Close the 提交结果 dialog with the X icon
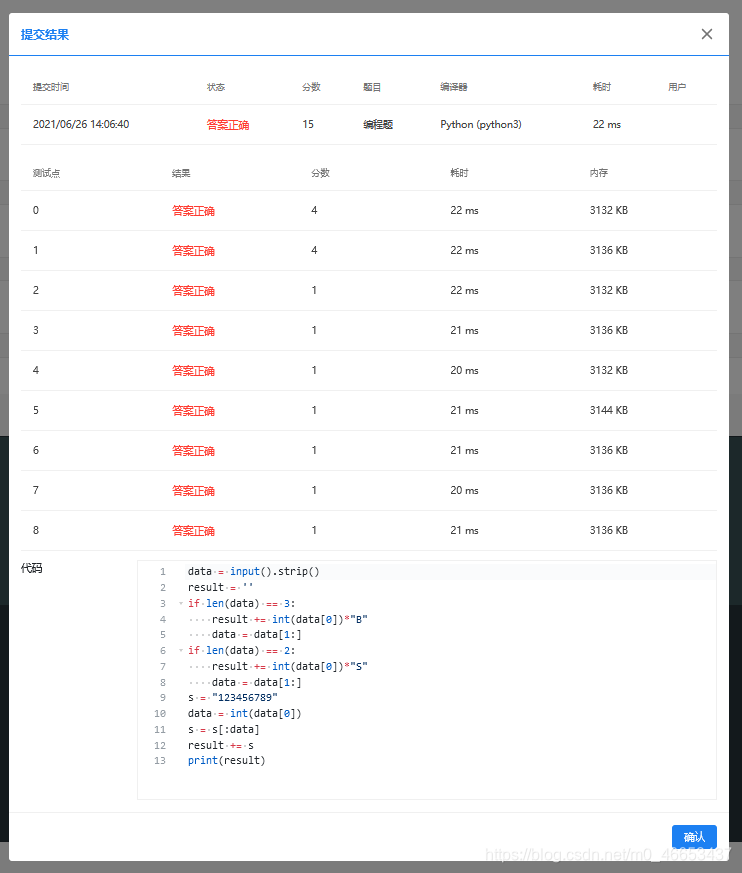The image size is (742, 873). click(706, 34)
